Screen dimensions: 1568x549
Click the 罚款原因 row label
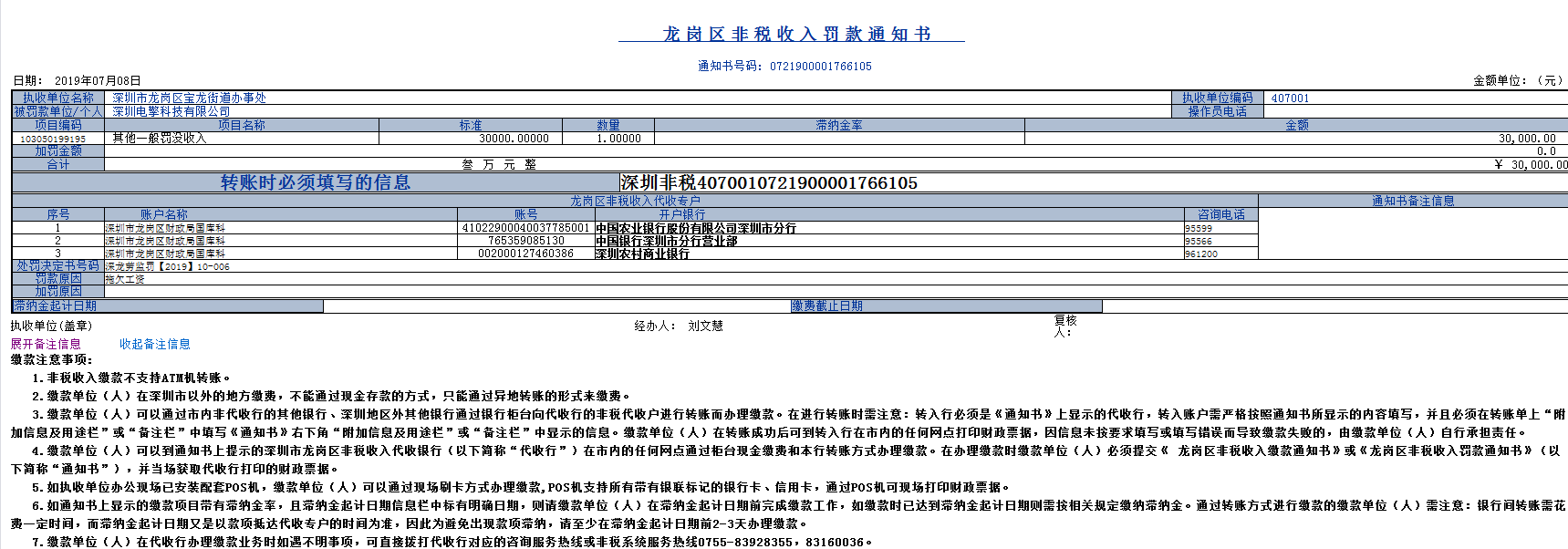58,279
